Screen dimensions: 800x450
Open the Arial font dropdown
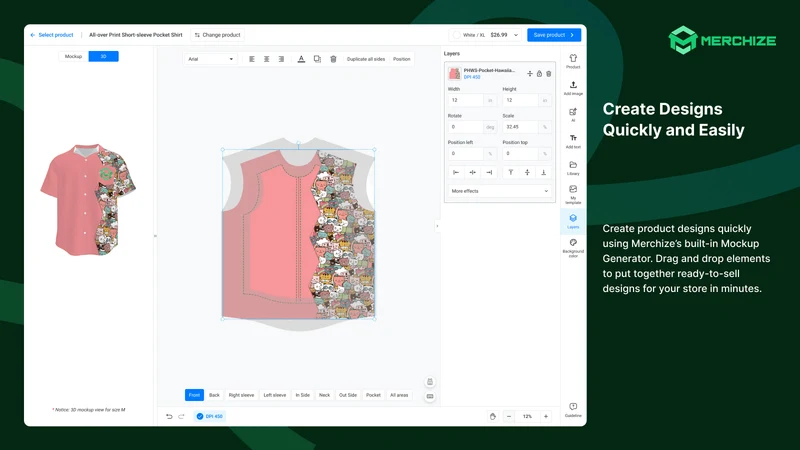[x=210, y=59]
